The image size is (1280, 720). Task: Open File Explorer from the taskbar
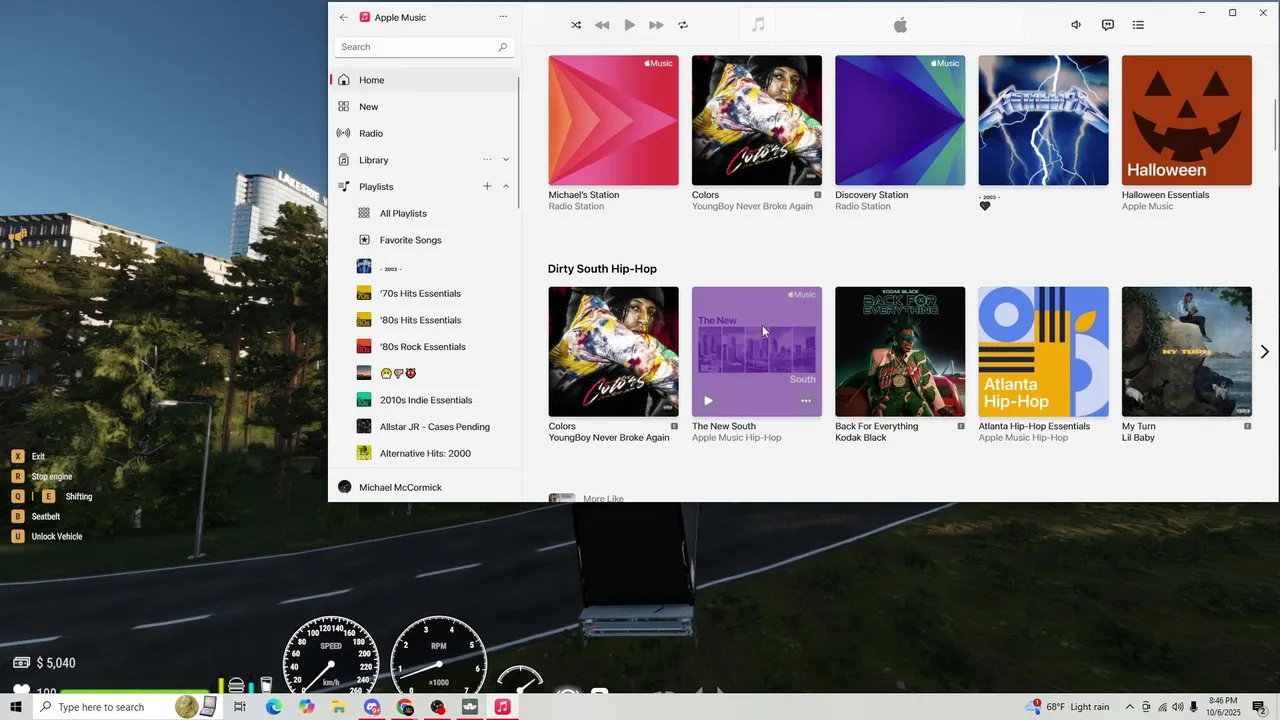(x=339, y=707)
